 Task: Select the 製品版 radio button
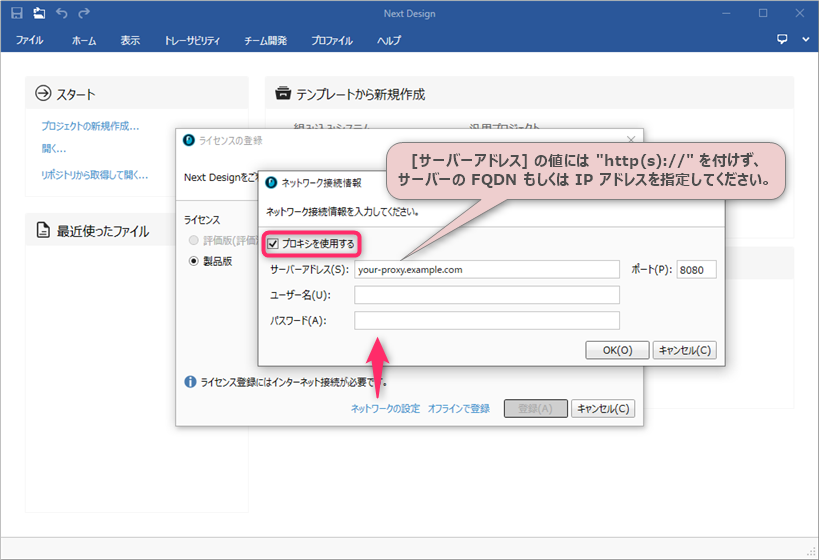pyautogui.click(x=194, y=261)
